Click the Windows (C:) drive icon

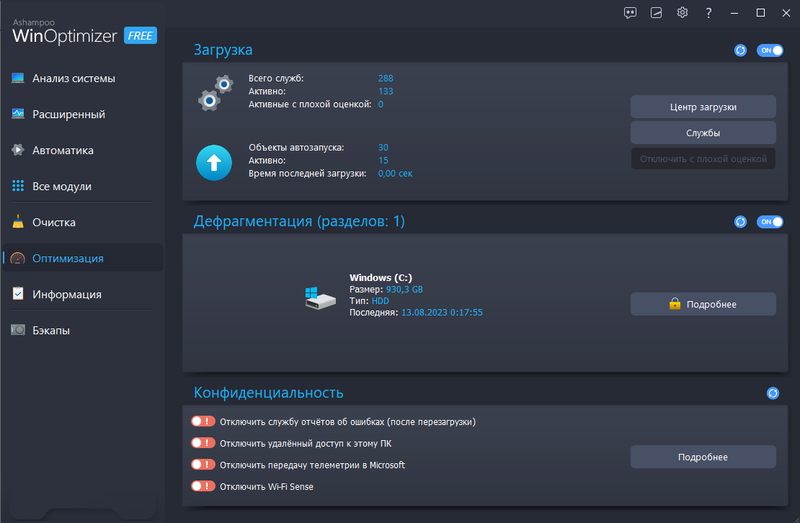[x=320, y=298]
